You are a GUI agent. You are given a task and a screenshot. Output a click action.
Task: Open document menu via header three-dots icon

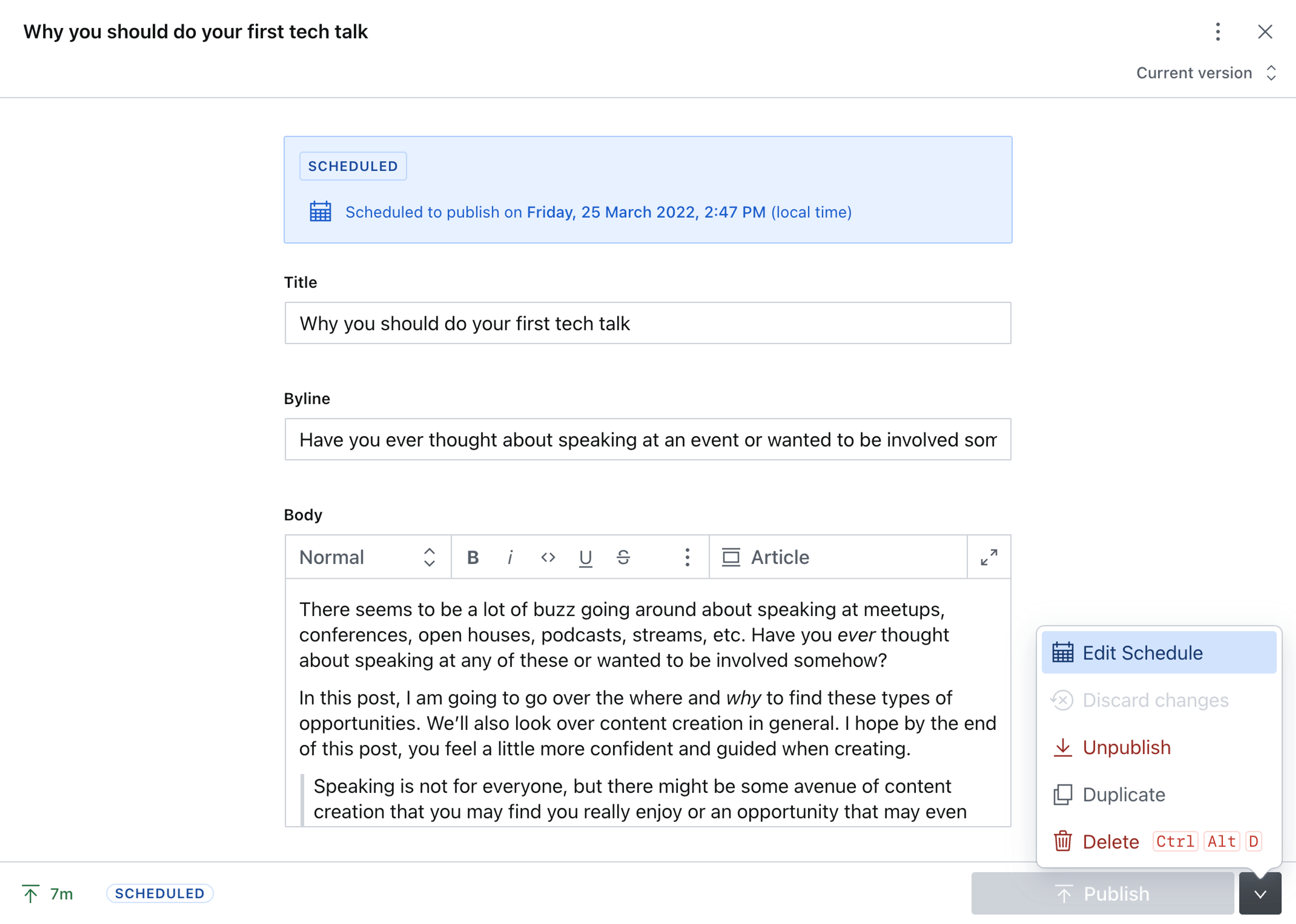[1217, 32]
